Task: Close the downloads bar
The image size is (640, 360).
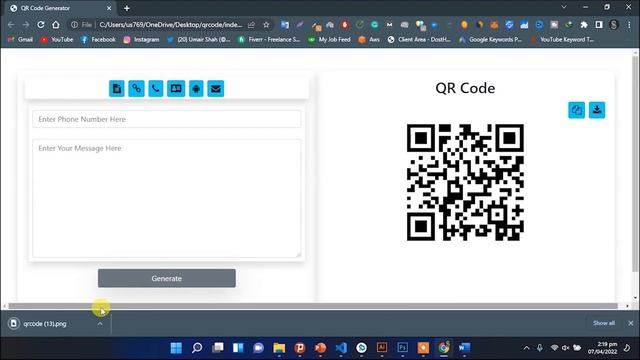Action: (x=631, y=323)
